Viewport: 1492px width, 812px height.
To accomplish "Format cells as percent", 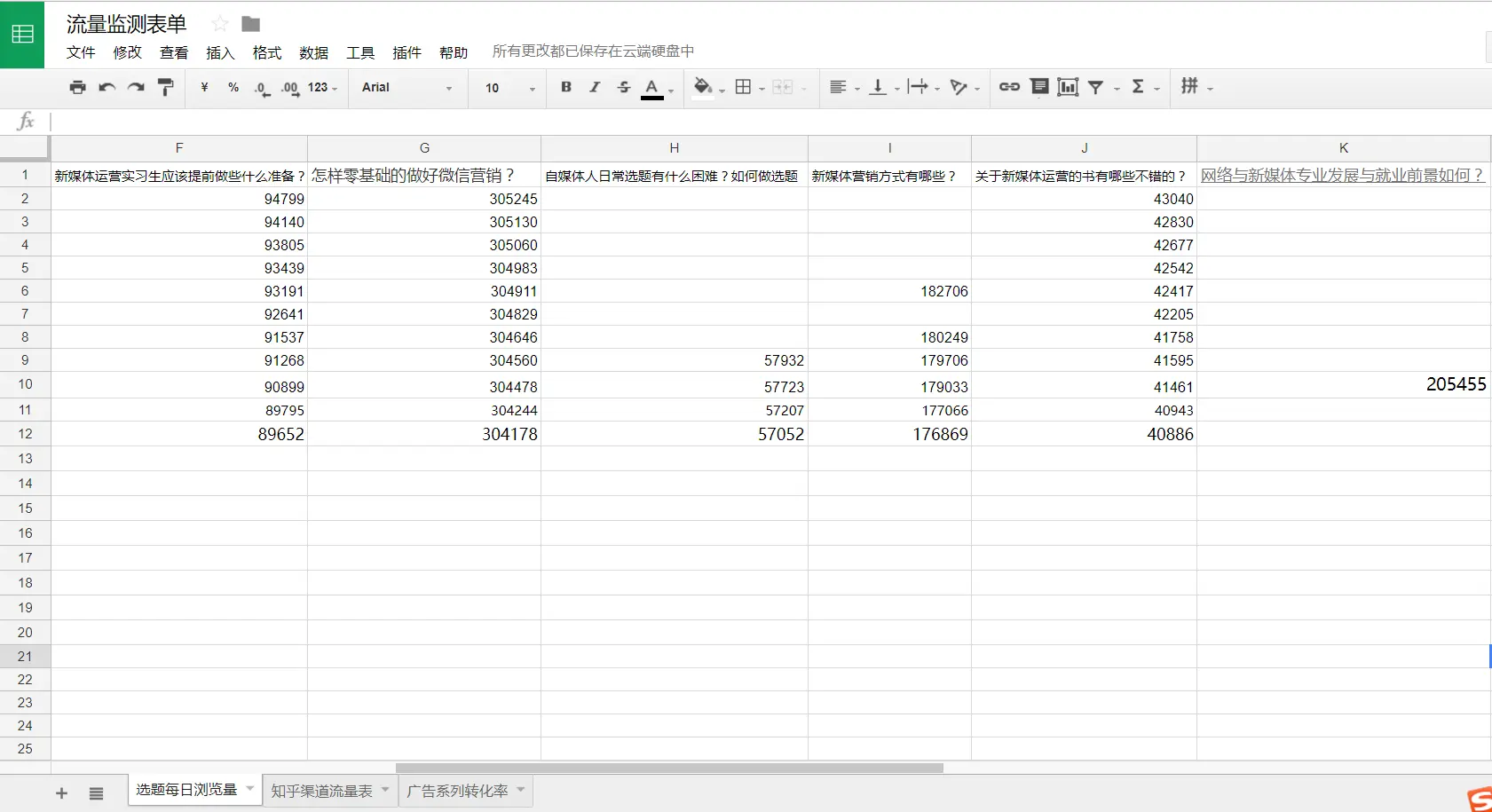I will [x=233, y=87].
